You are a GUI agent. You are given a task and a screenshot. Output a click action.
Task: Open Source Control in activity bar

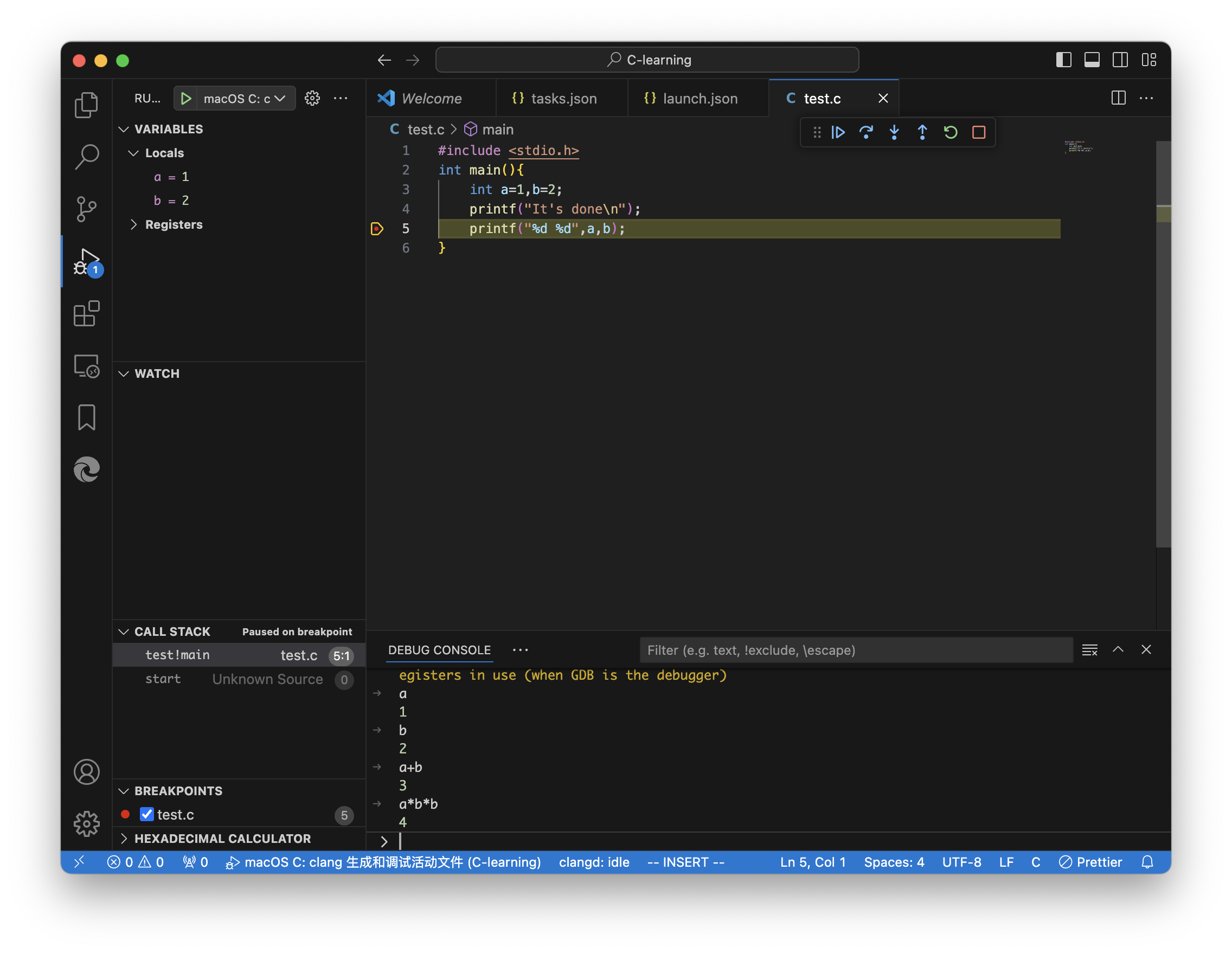click(86, 209)
